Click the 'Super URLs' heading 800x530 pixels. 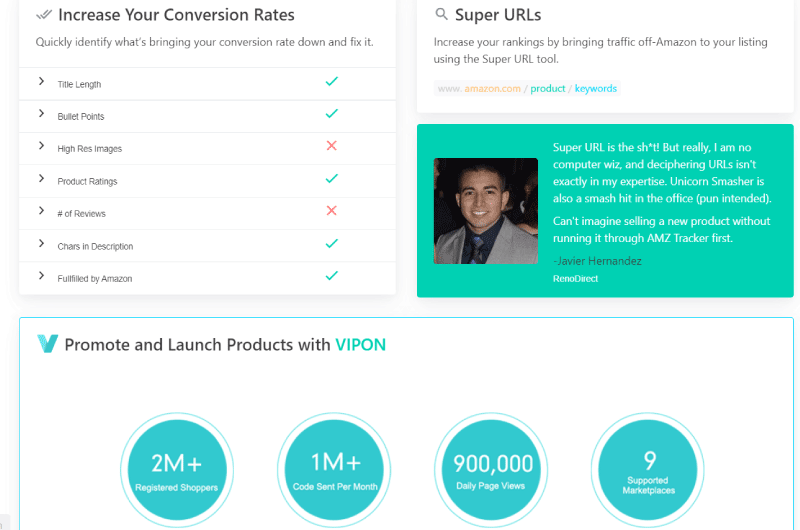tap(498, 15)
